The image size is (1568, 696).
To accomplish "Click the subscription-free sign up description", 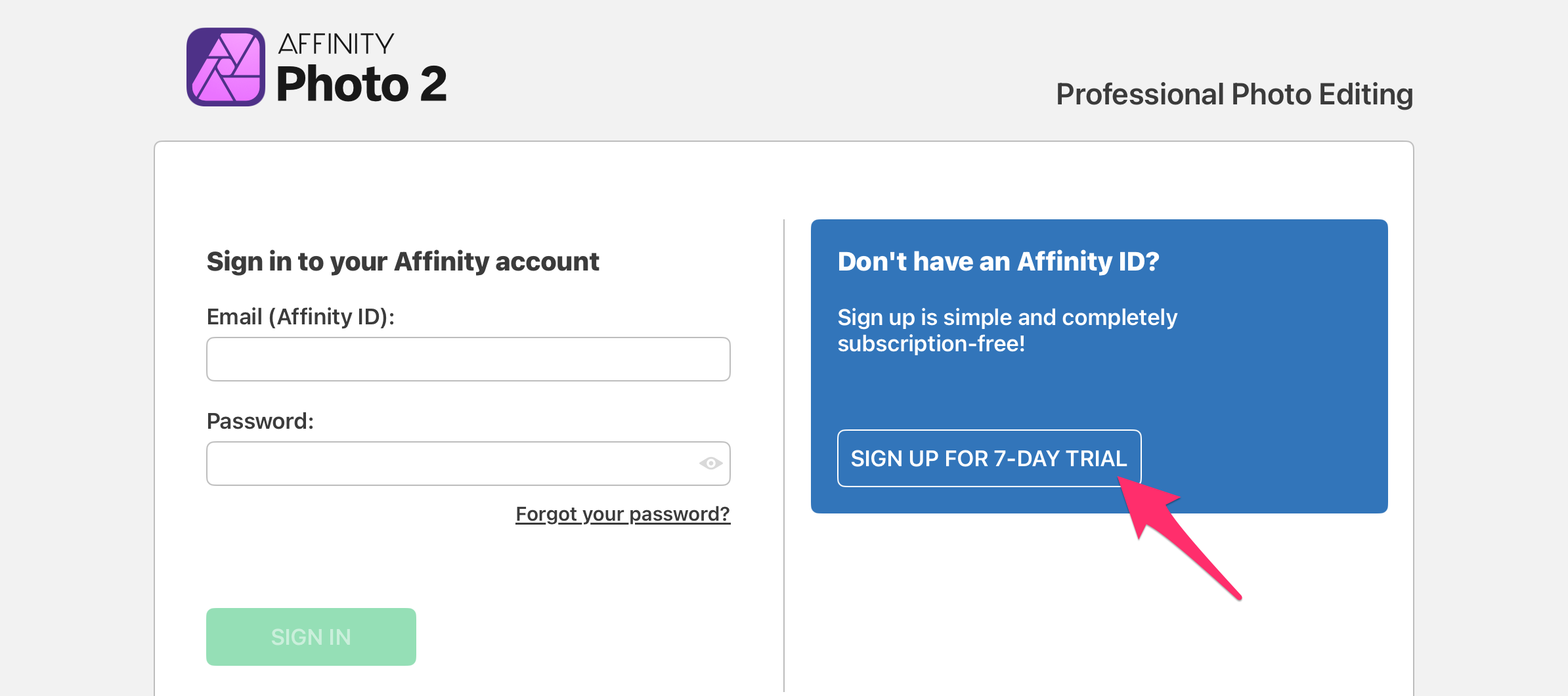I will [1007, 330].
